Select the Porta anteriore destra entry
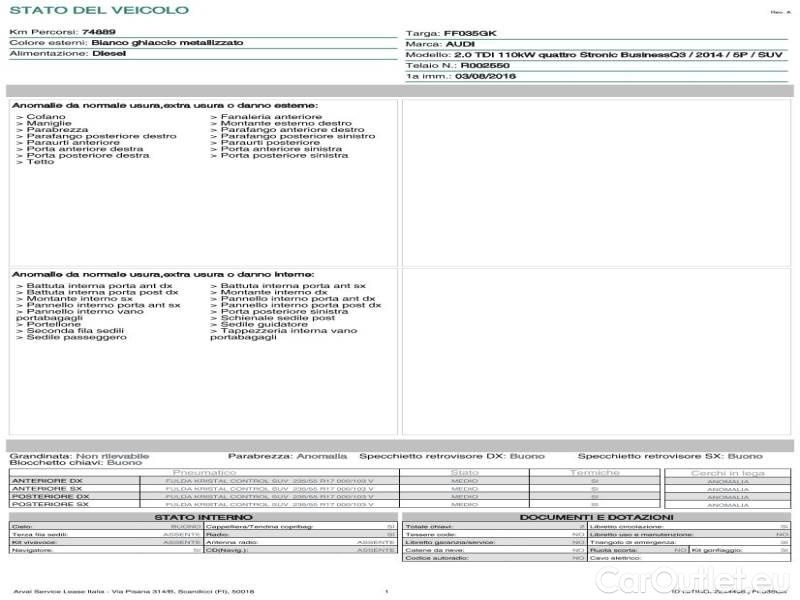This screenshot has width=800, height=600. (80, 149)
